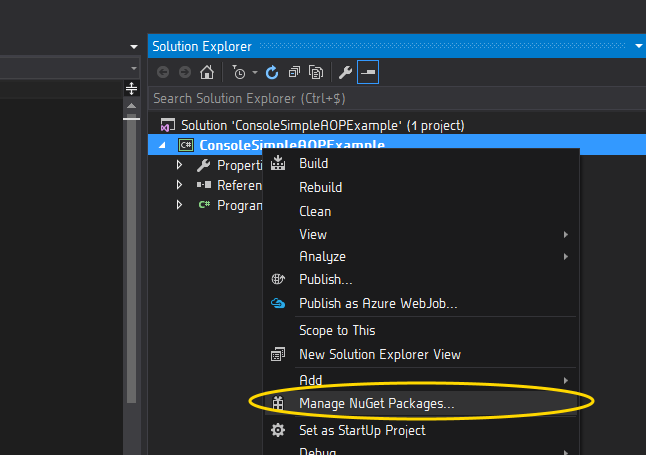Click the Azure cloud icon

(278, 303)
